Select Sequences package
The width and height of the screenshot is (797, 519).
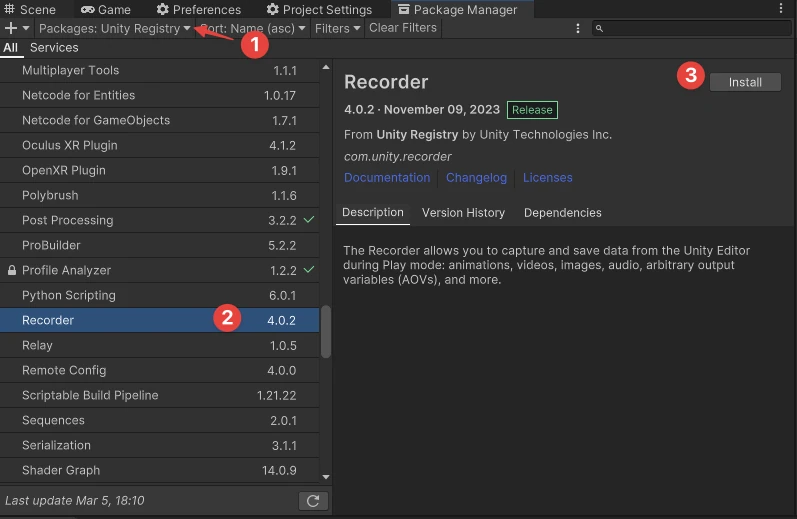tap(160, 420)
